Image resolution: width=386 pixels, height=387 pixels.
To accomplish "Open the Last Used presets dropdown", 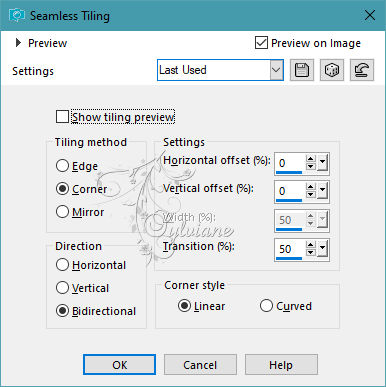I will coord(276,70).
